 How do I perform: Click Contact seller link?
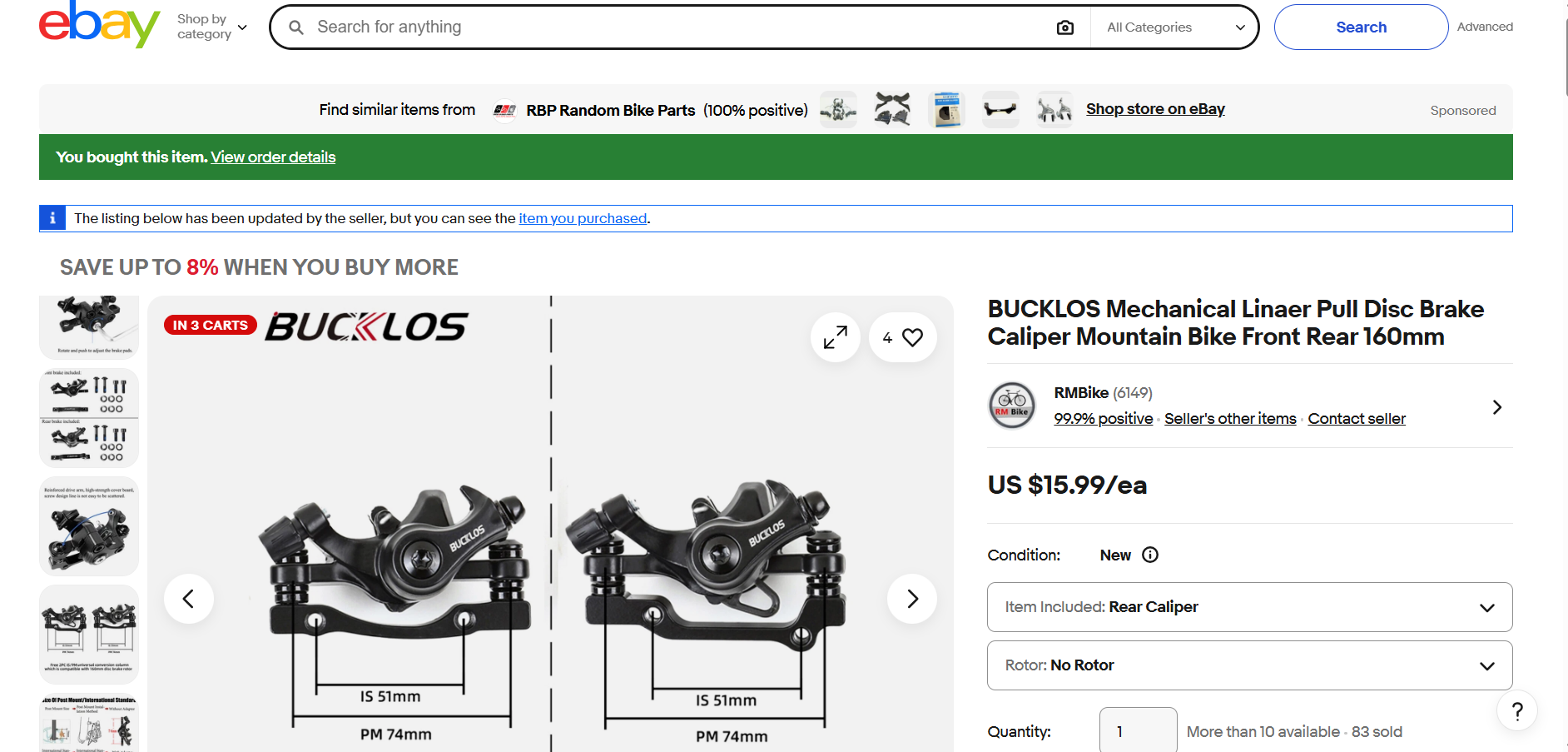(1357, 419)
